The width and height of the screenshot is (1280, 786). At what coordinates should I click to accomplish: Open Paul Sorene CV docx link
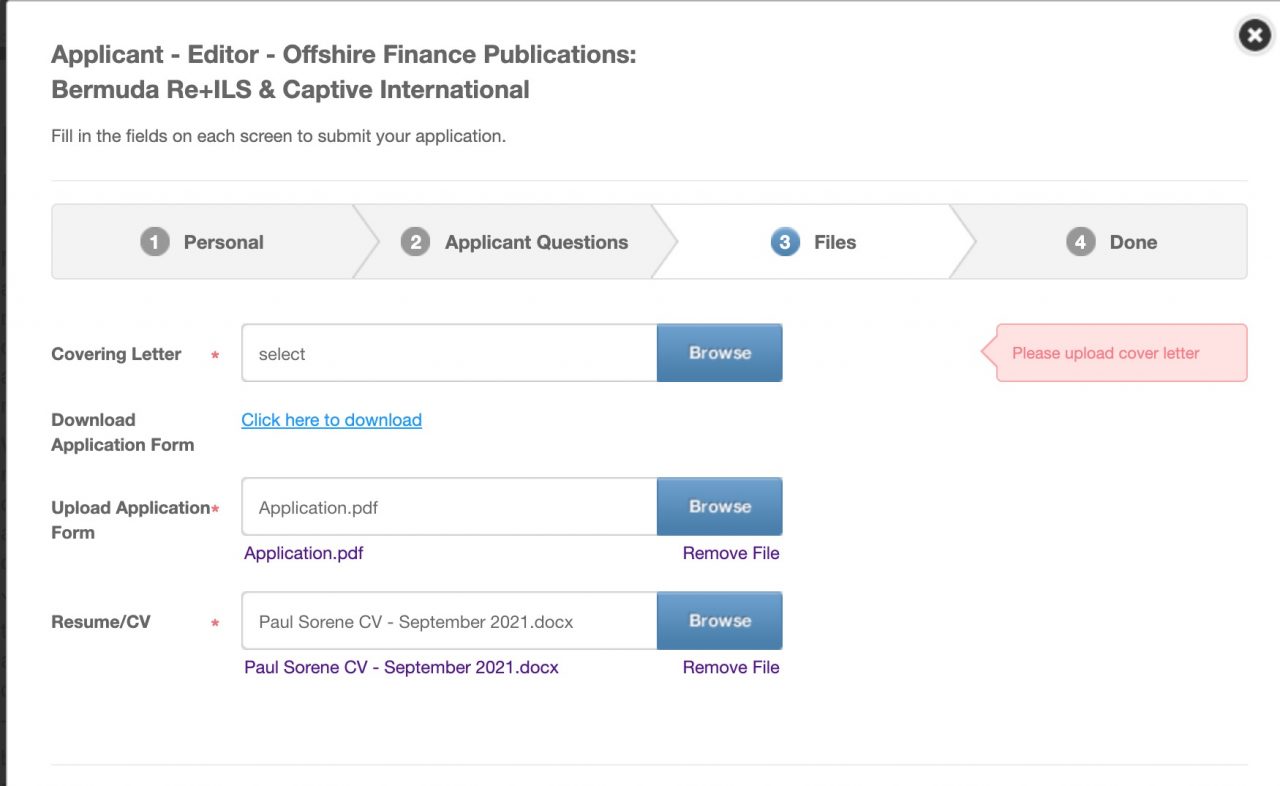401,667
